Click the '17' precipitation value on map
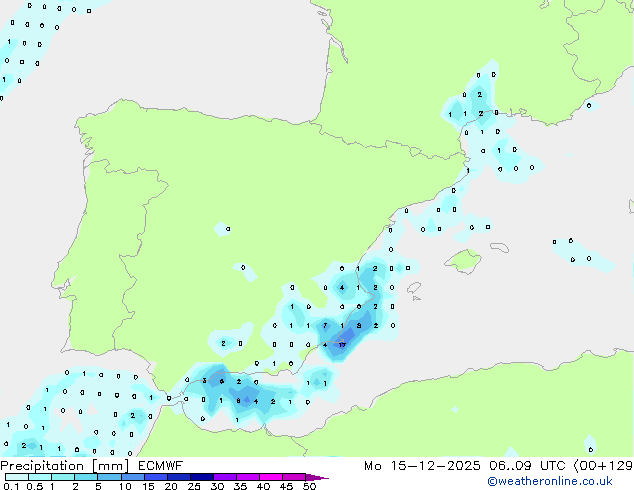The height and width of the screenshot is (490, 634). pyautogui.click(x=342, y=345)
